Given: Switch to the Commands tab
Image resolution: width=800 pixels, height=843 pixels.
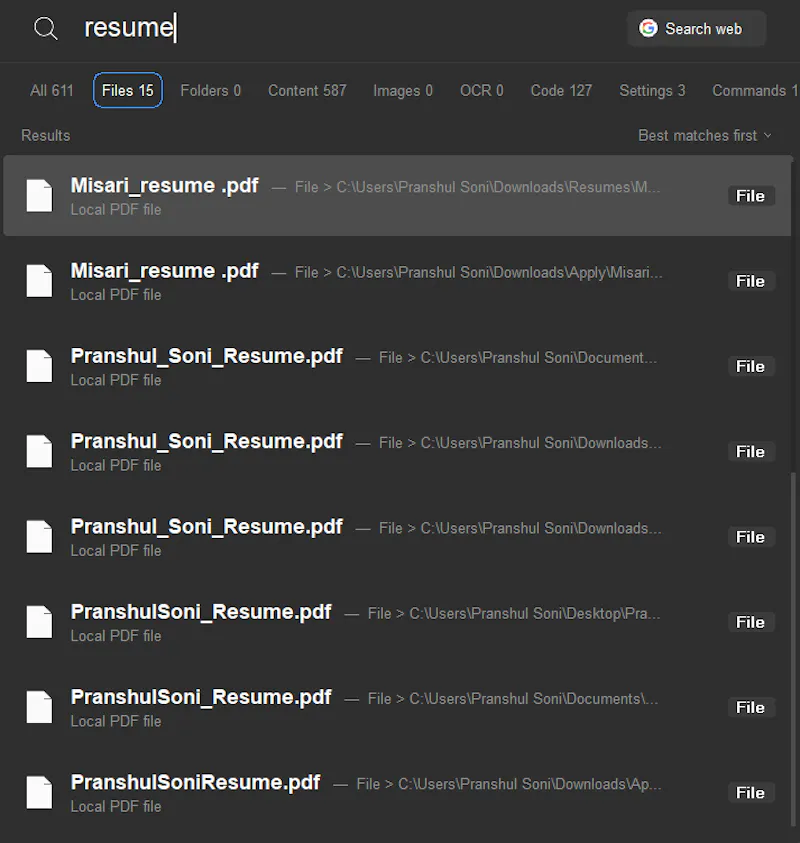Looking at the screenshot, I should [754, 90].
